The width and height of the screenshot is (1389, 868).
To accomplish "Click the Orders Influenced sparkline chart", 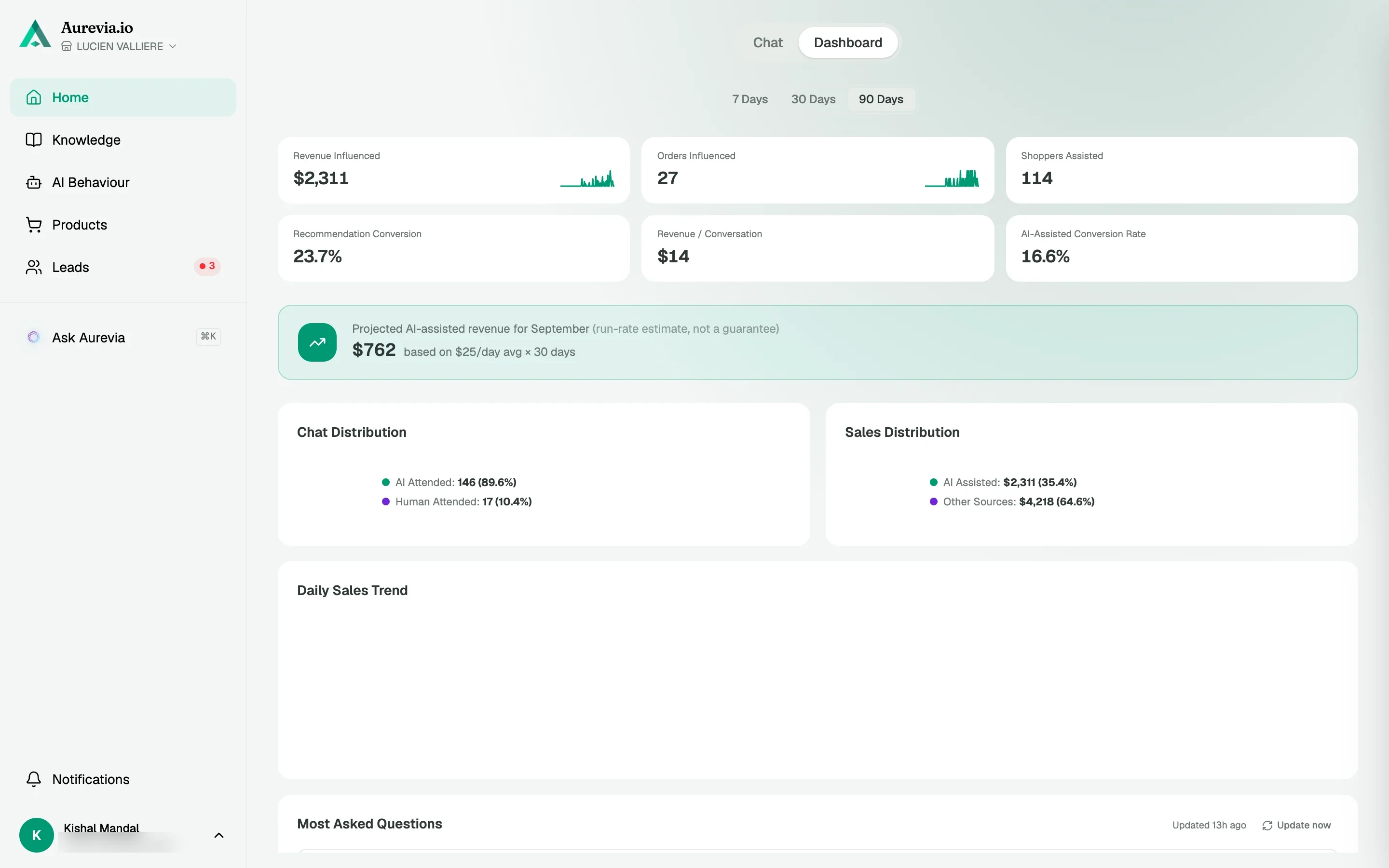I will pos(952,178).
